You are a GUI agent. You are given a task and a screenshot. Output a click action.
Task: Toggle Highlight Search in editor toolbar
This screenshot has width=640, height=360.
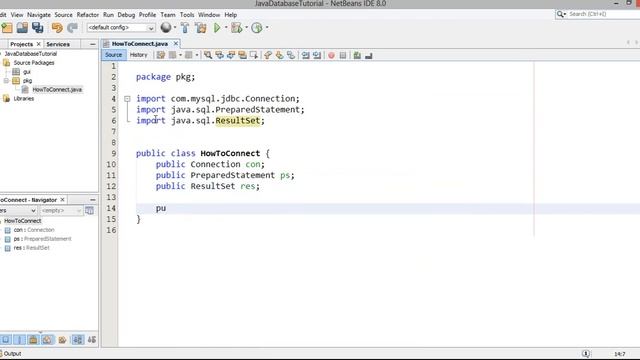coord(242,55)
